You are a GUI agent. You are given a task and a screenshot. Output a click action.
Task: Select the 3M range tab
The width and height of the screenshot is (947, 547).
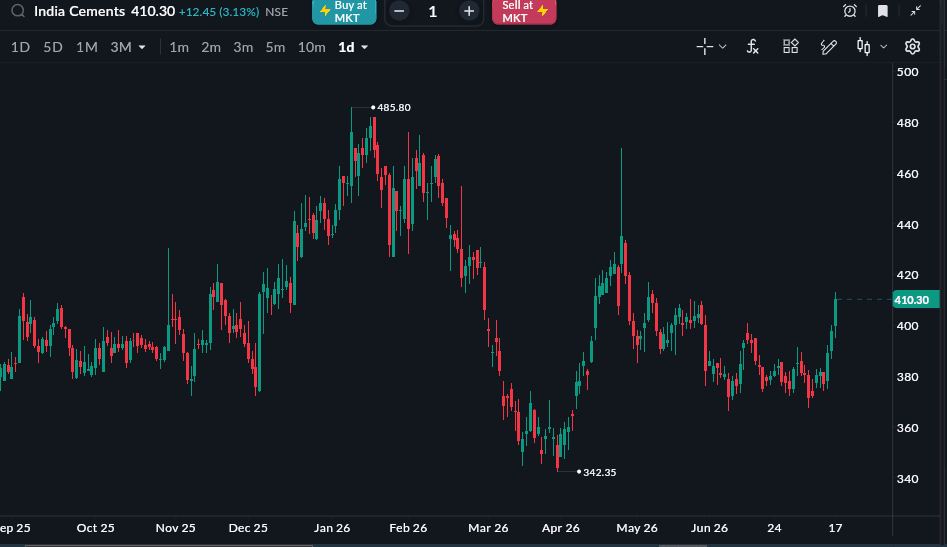coord(121,47)
